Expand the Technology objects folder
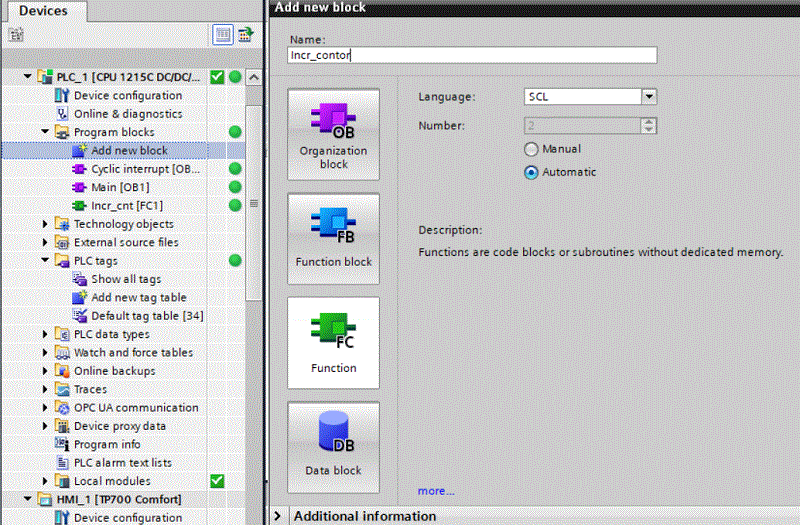 (46, 224)
